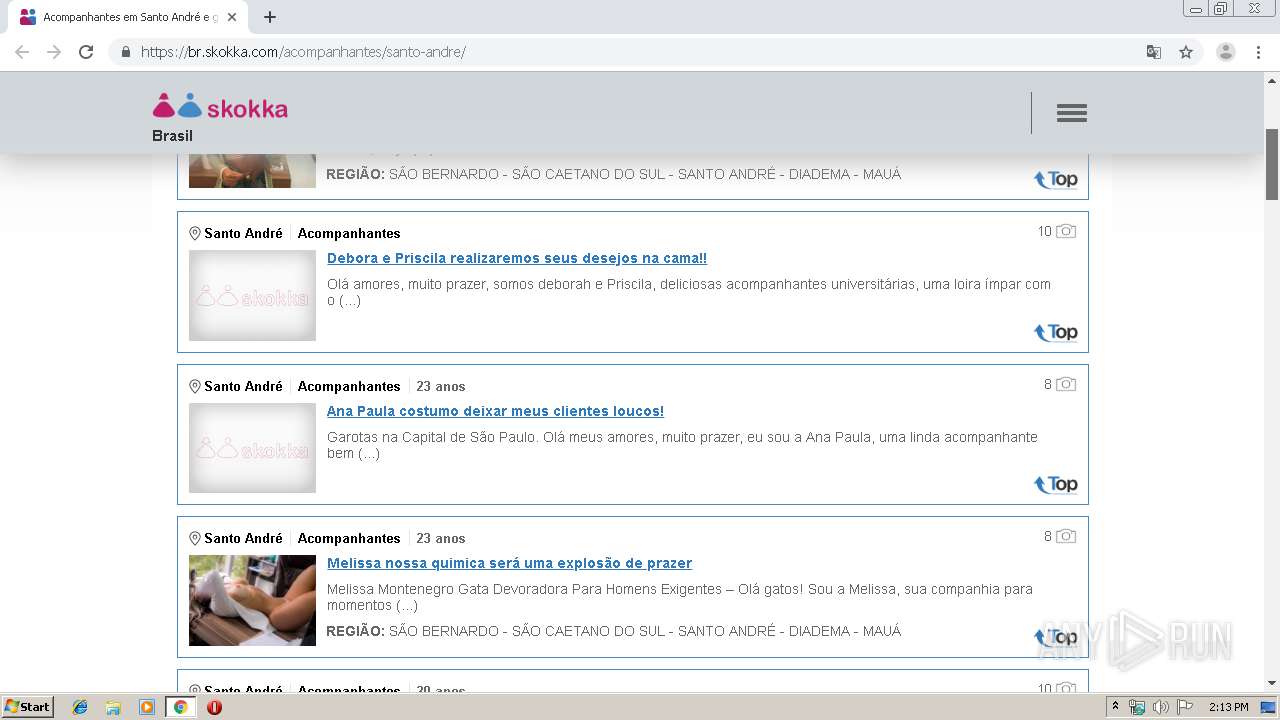Open Windows Explorer folder from taskbar
The image size is (1280, 720).
(x=113, y=707)
